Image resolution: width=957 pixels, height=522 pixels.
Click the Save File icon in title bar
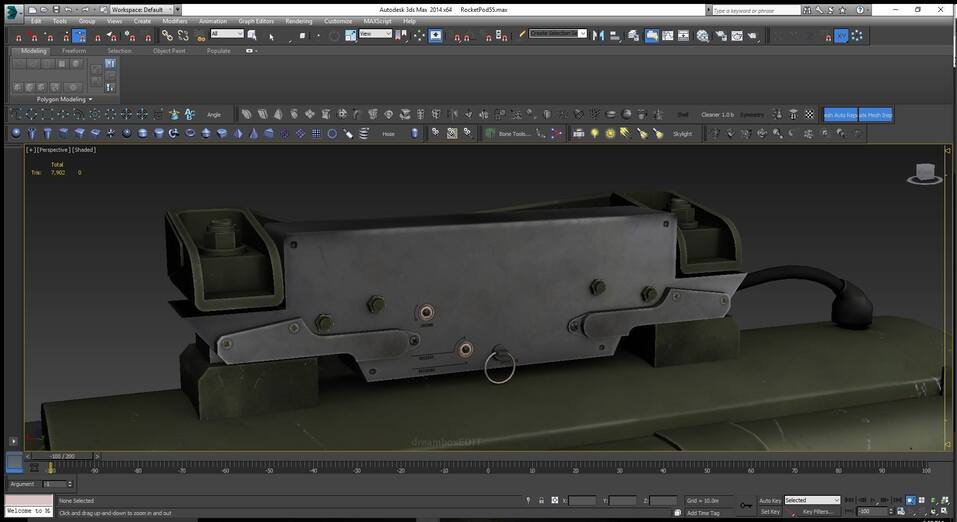(x=57, y=9)
